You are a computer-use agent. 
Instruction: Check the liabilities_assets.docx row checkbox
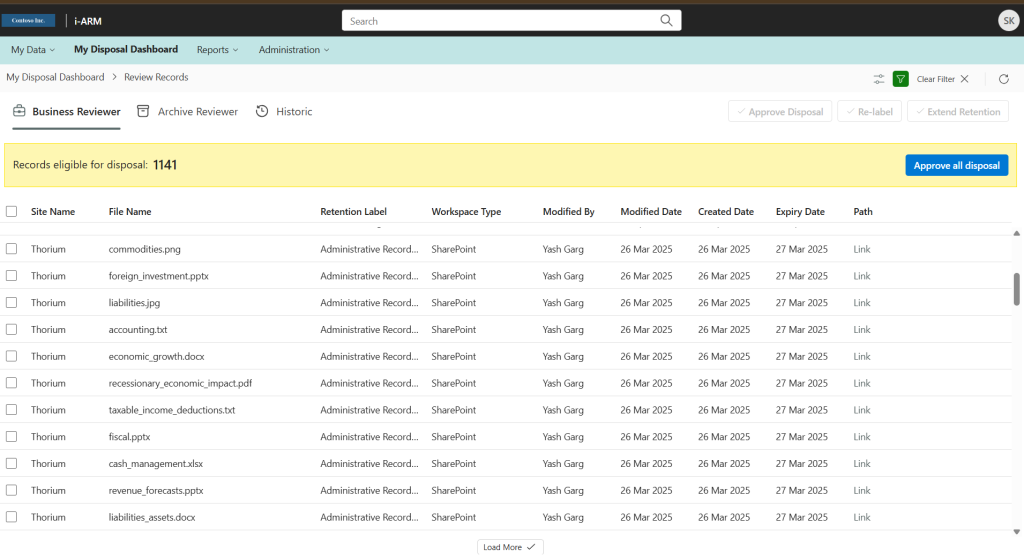[x=11, y=517]
